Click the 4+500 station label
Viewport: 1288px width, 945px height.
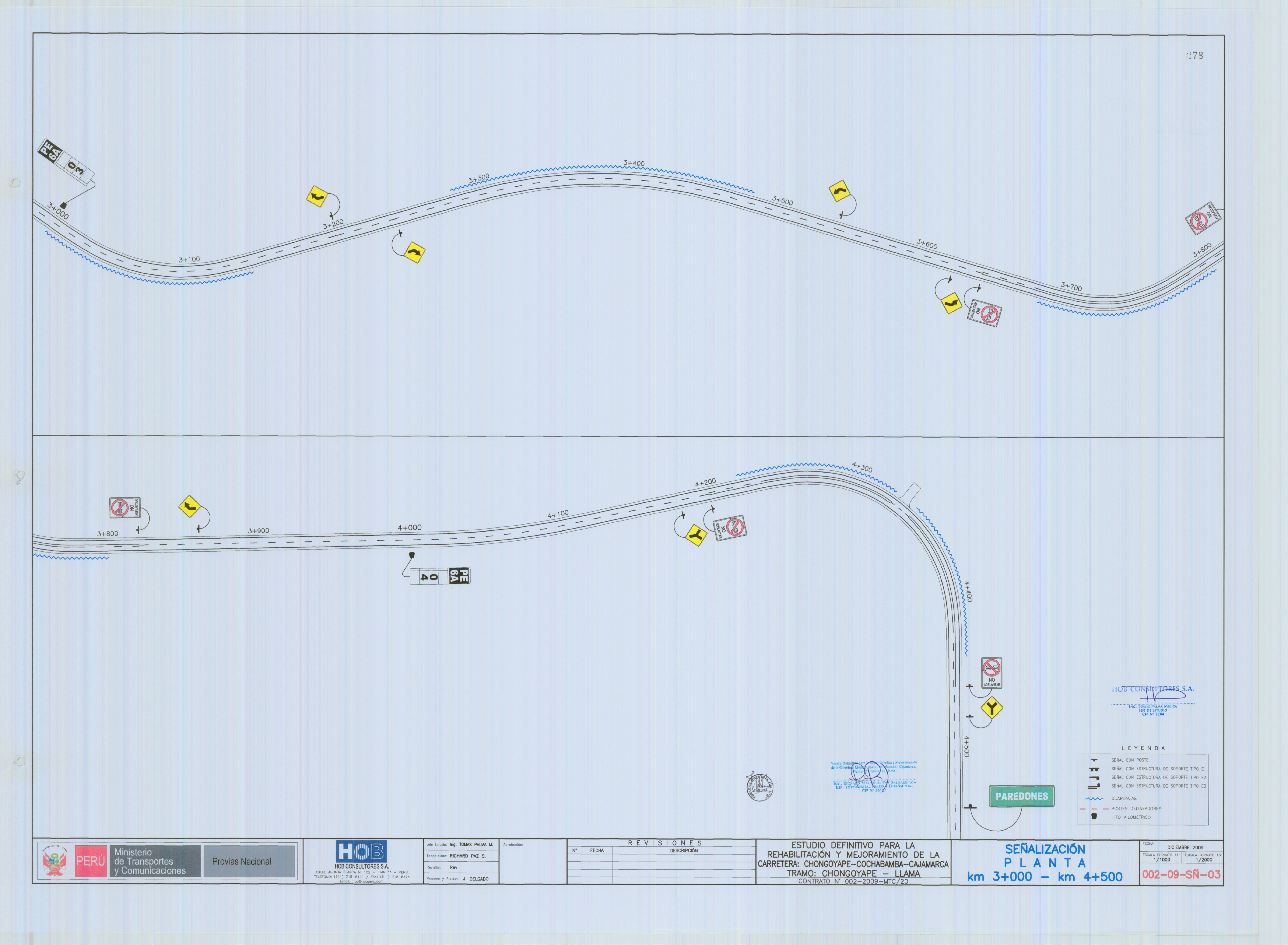[x=966, y=746]
